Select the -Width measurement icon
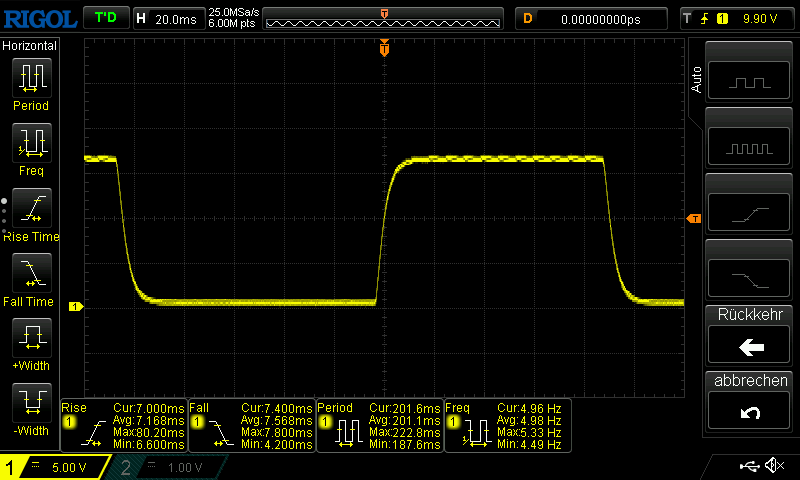Viewport: 800px width, 480px height. pos(30,402)
